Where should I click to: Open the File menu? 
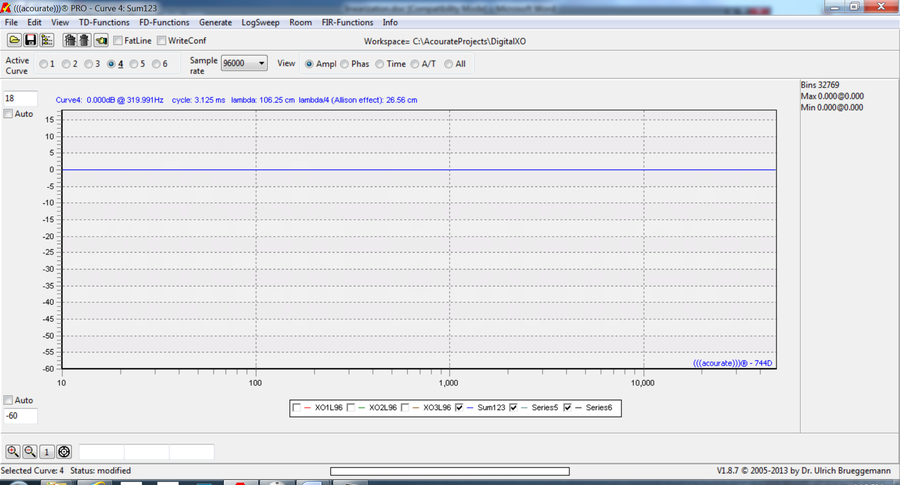(11, 22)
